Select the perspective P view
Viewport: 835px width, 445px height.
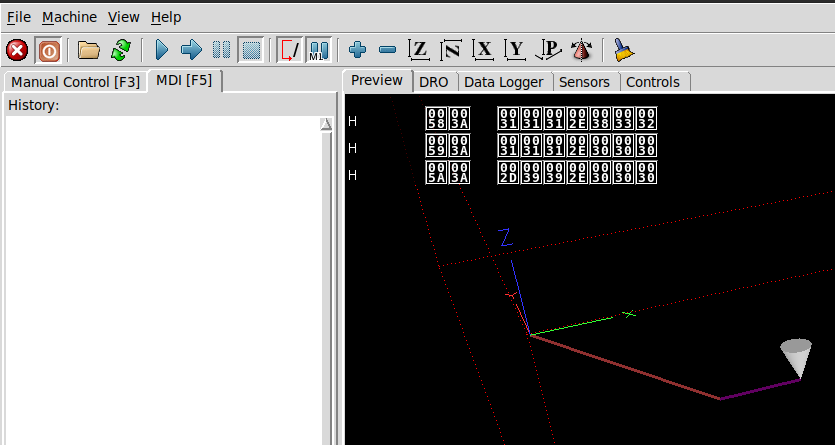[548, 50]
